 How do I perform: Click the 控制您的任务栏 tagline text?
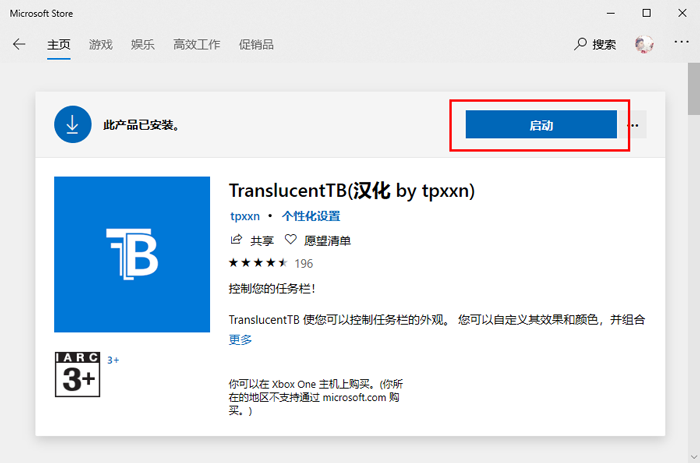(272, 289)
